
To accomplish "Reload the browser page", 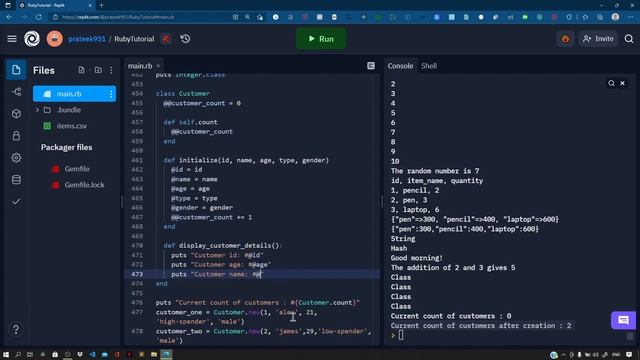I will pyautogui.click(x=38, y=17).
